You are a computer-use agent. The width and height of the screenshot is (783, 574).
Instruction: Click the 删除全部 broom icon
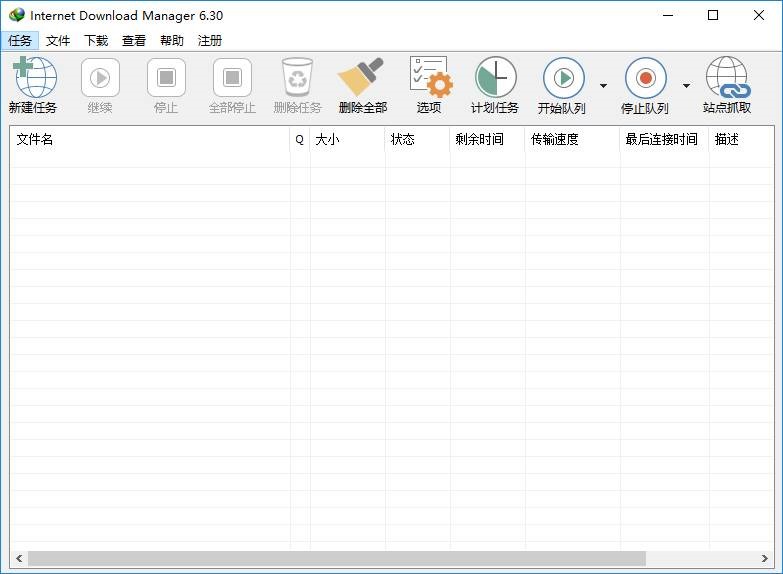[362, 77]
